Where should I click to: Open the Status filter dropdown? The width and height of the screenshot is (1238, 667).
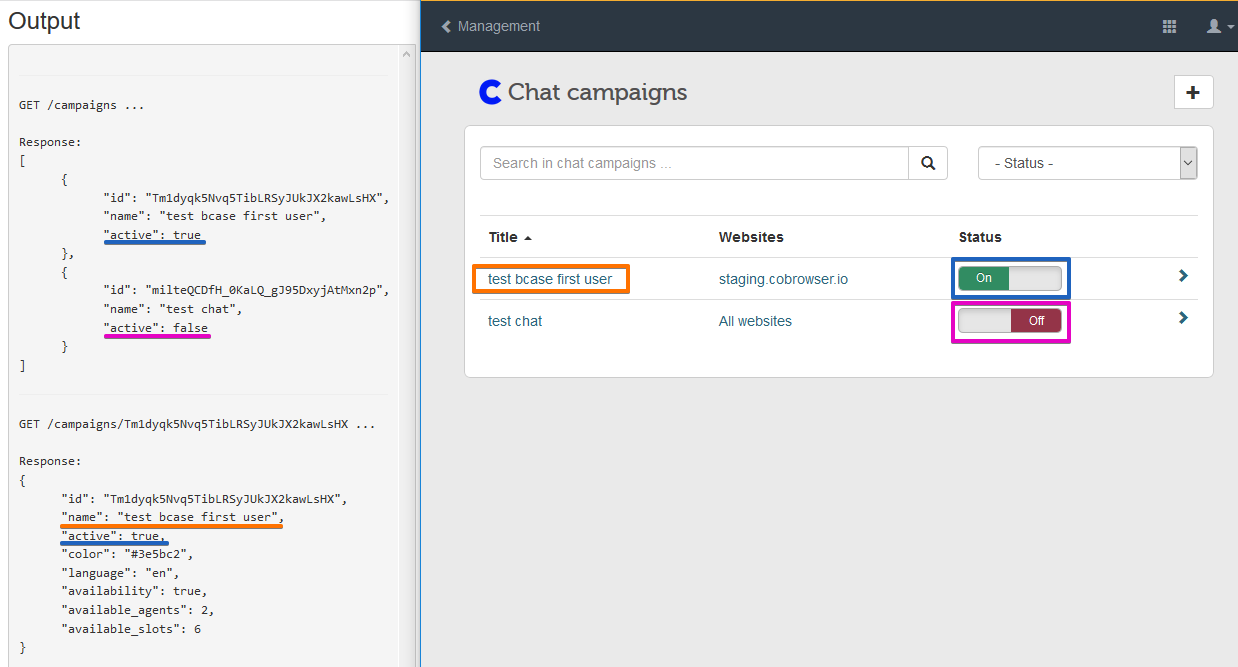pyautogui.click(x=1087, y=162)
